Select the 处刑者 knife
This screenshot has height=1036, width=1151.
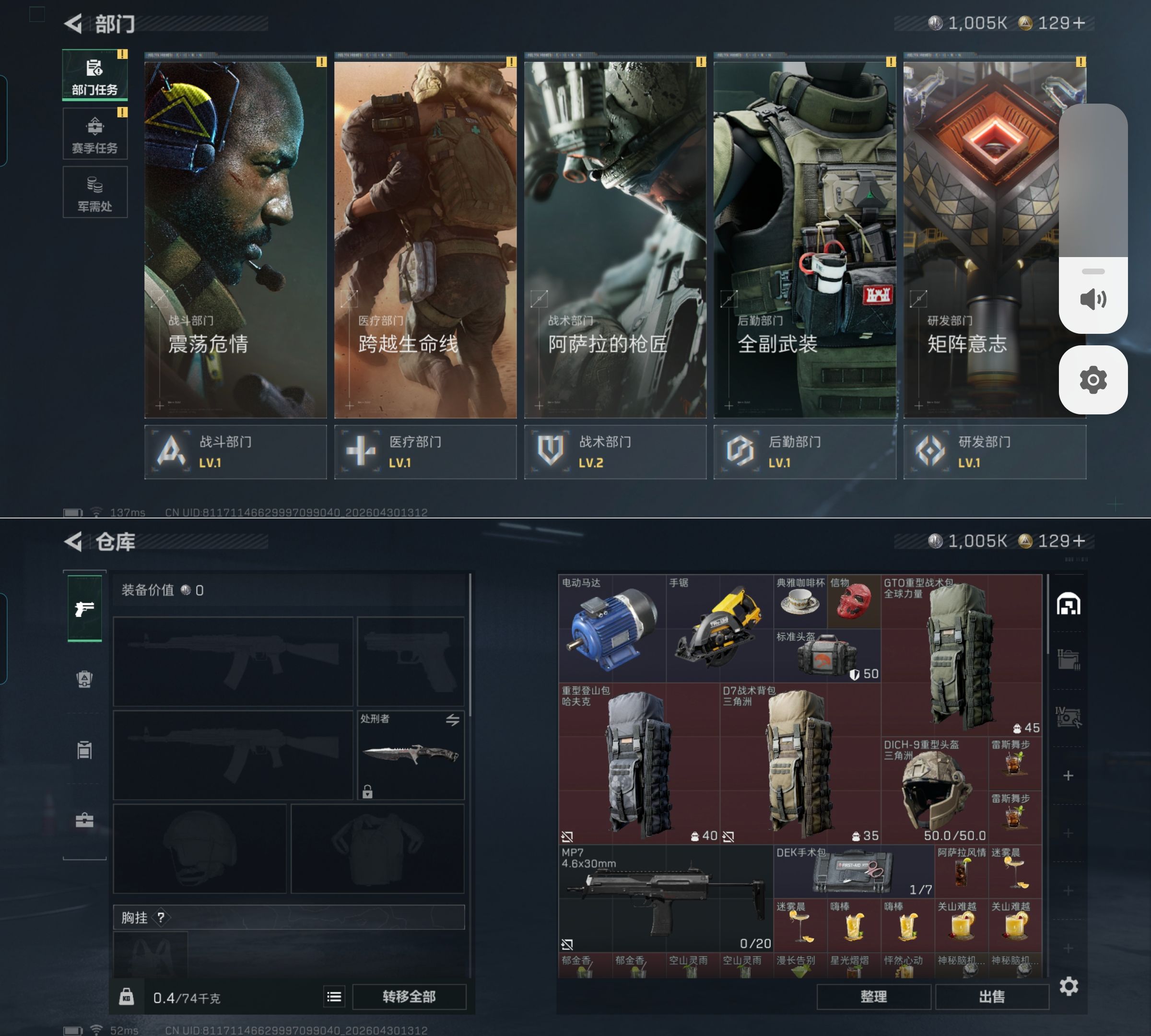click(x=411, y=755)
